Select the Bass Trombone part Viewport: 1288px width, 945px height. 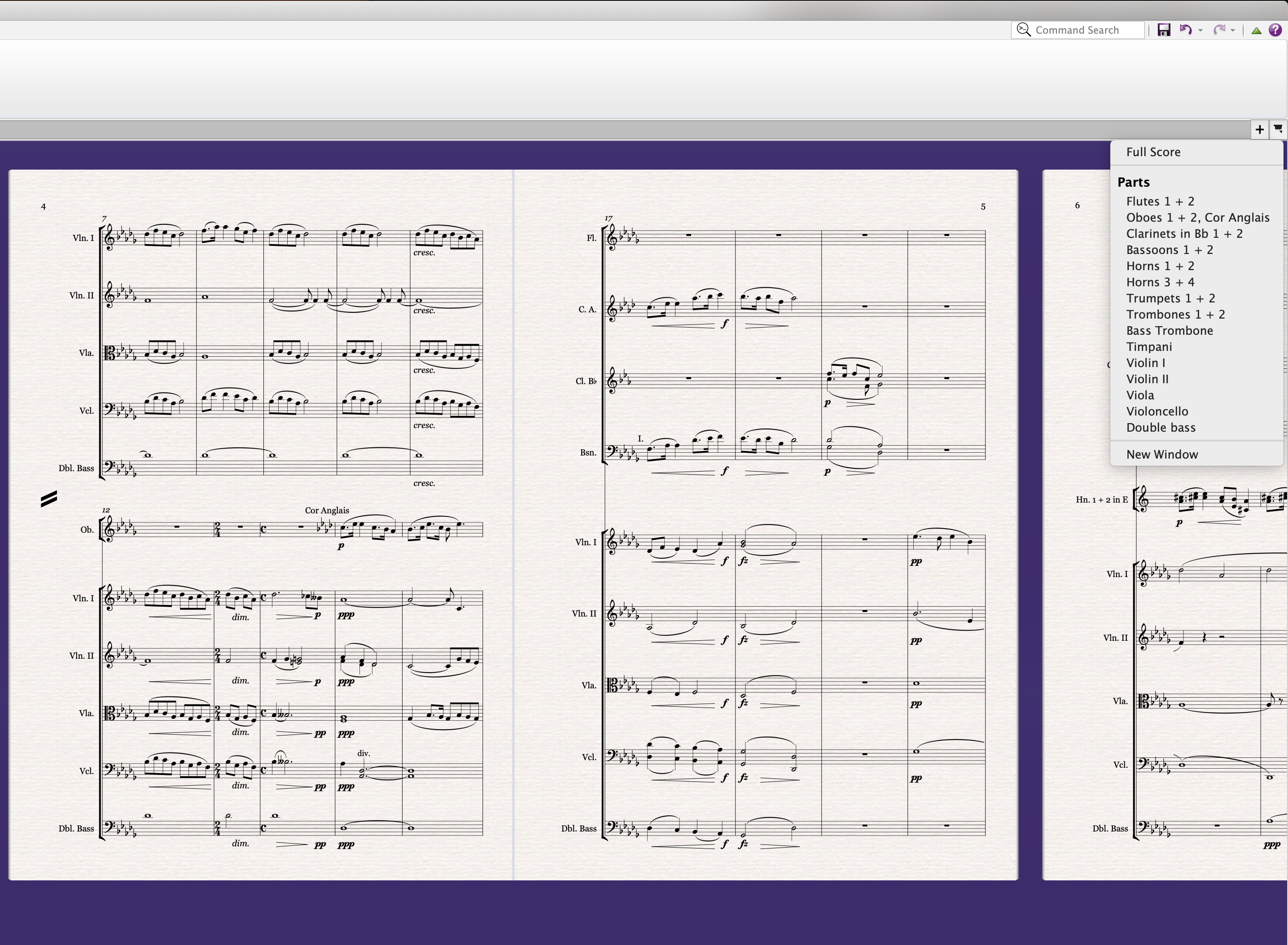tap(1169, 331)
